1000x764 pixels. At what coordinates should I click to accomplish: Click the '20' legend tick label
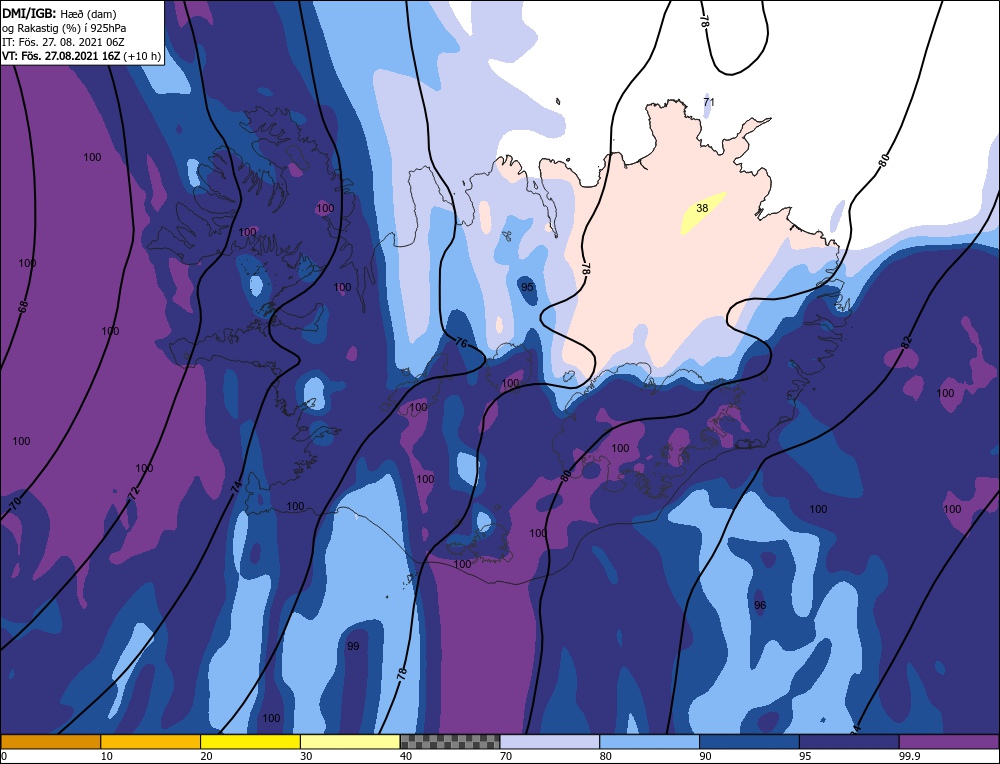[x=206, y=756]
